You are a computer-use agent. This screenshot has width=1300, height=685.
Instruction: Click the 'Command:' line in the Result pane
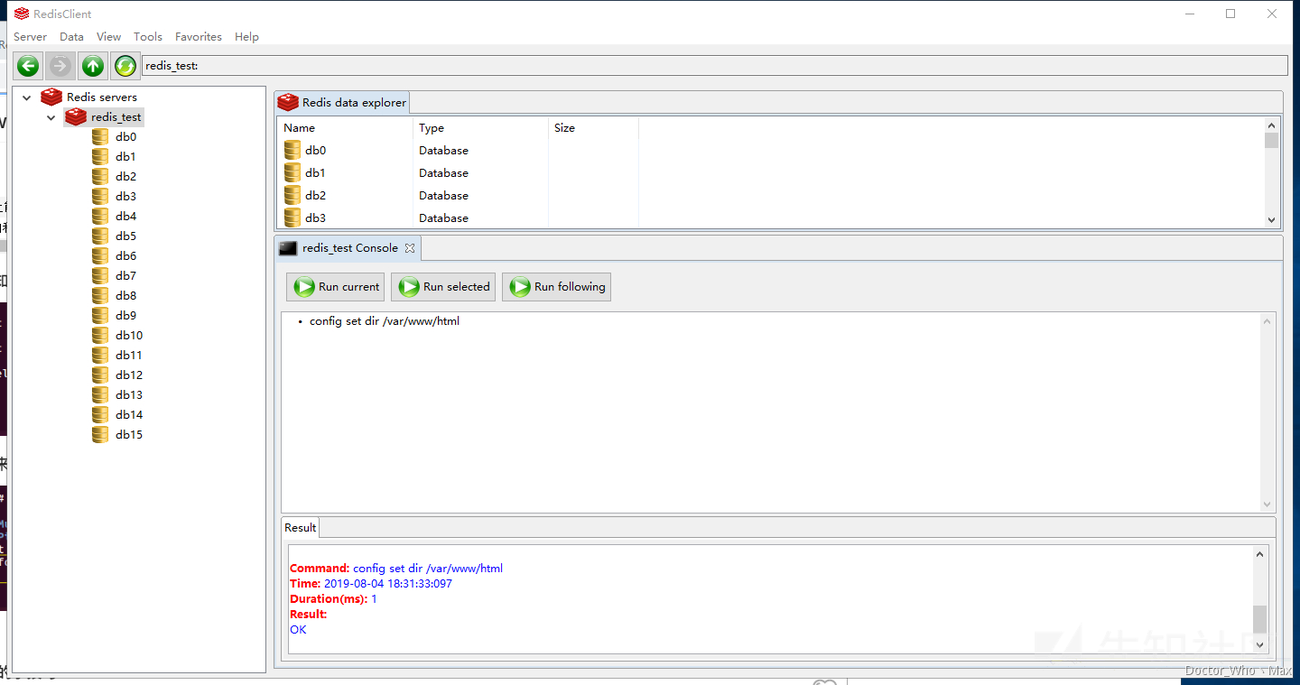point(396,568)
